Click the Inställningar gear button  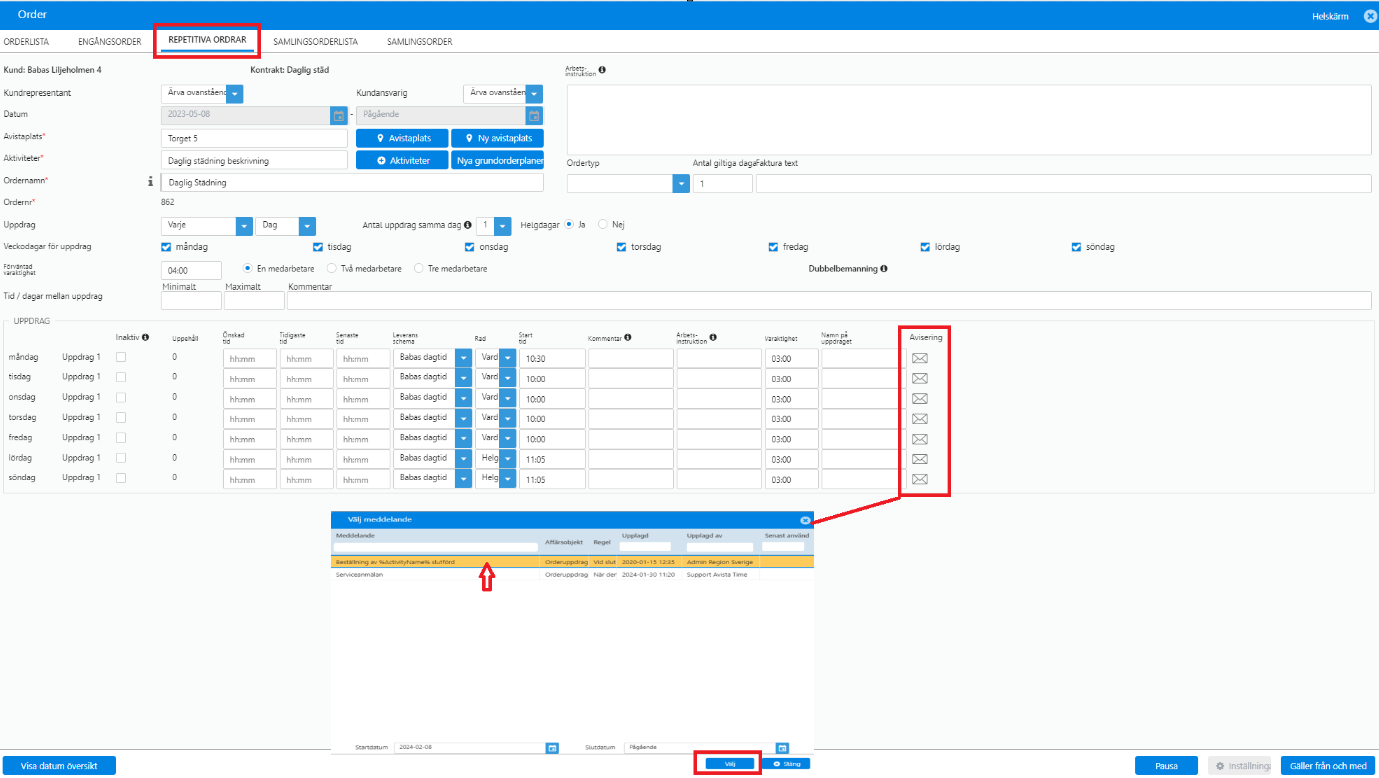[x=1240, y=766]
